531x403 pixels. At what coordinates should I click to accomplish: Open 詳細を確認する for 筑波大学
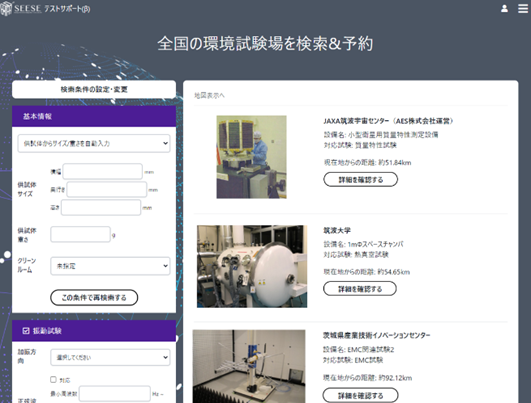pyautogui.click(x=360, y=289)
